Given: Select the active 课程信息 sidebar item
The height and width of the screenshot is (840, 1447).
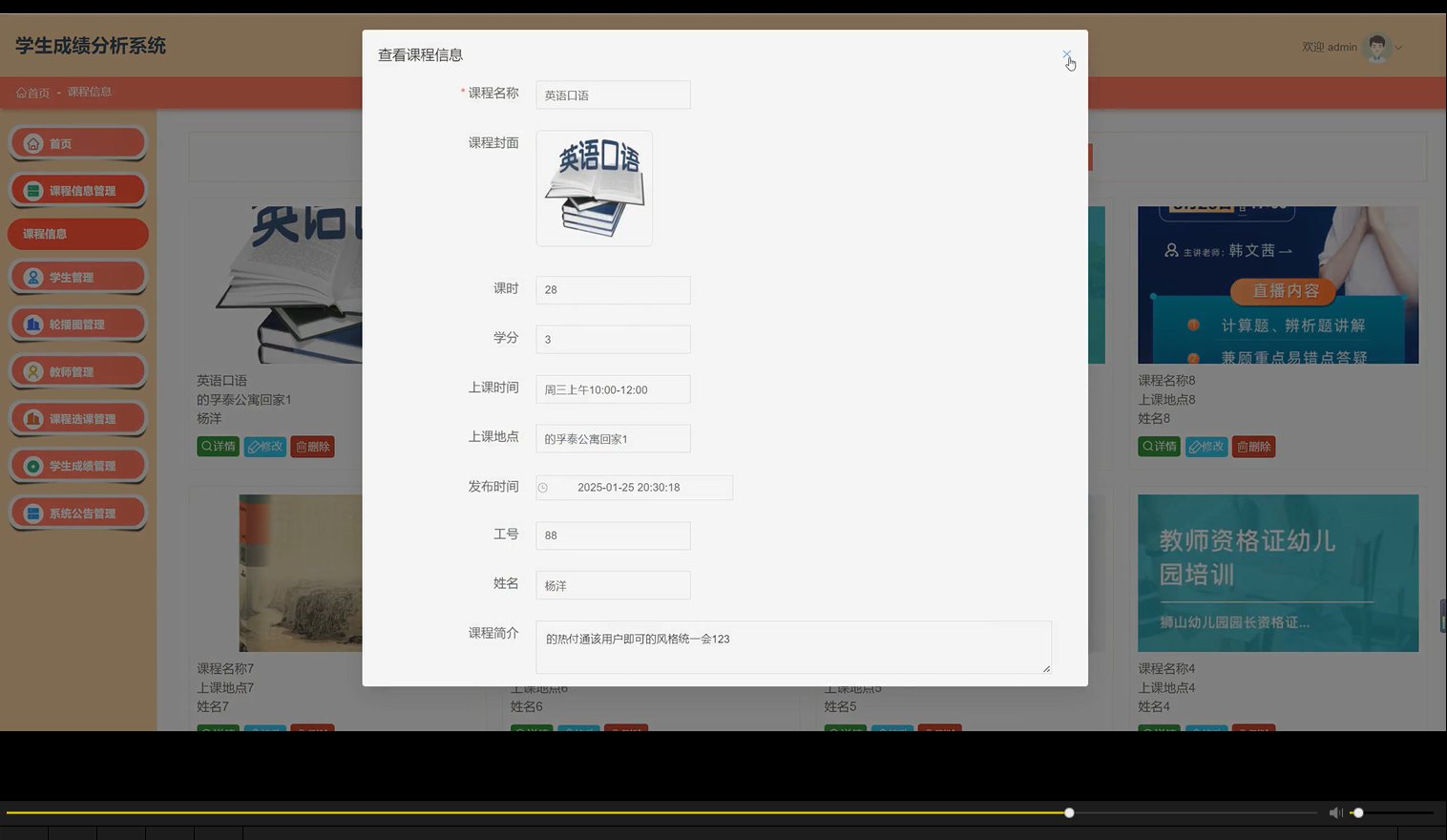Looking at the screenshot, I should point(77,234).
